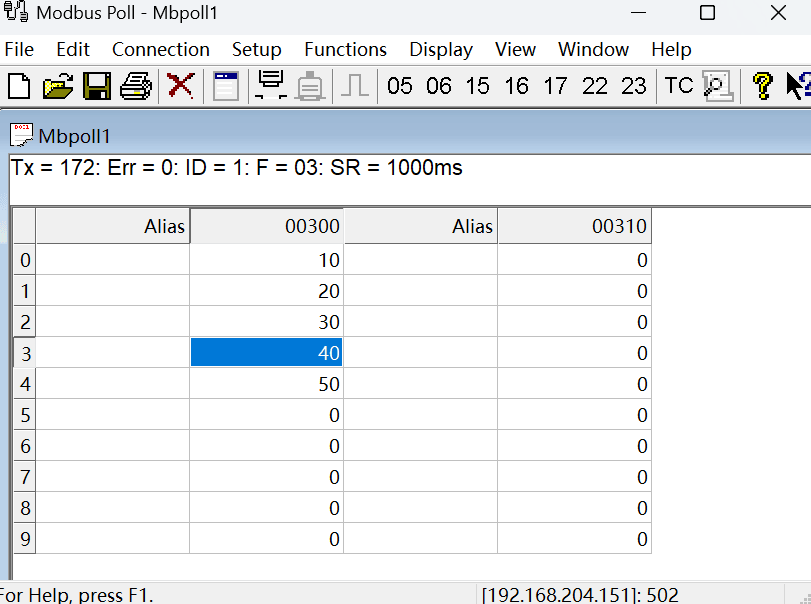Click the Connect icon in the toolbar
The height and width of the screenshot is (604, 811).
(271, 86)
